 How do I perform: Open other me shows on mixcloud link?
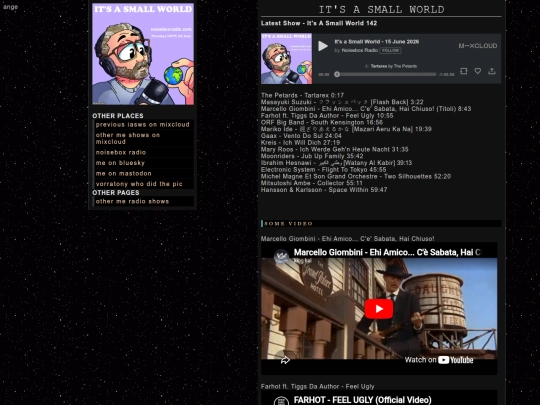[128, 138]
